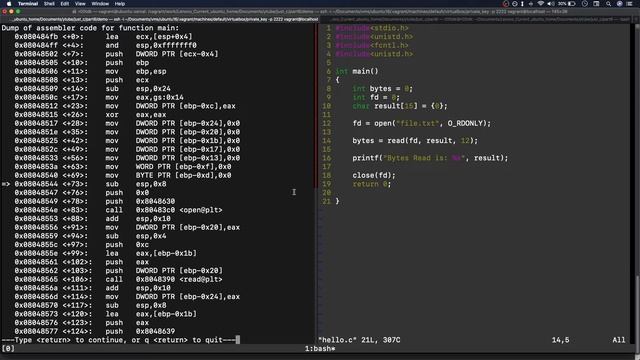Open the Window menu
The height and width of the screenshot is (360, 640).
pyautogui.click(x=100, y=4)
